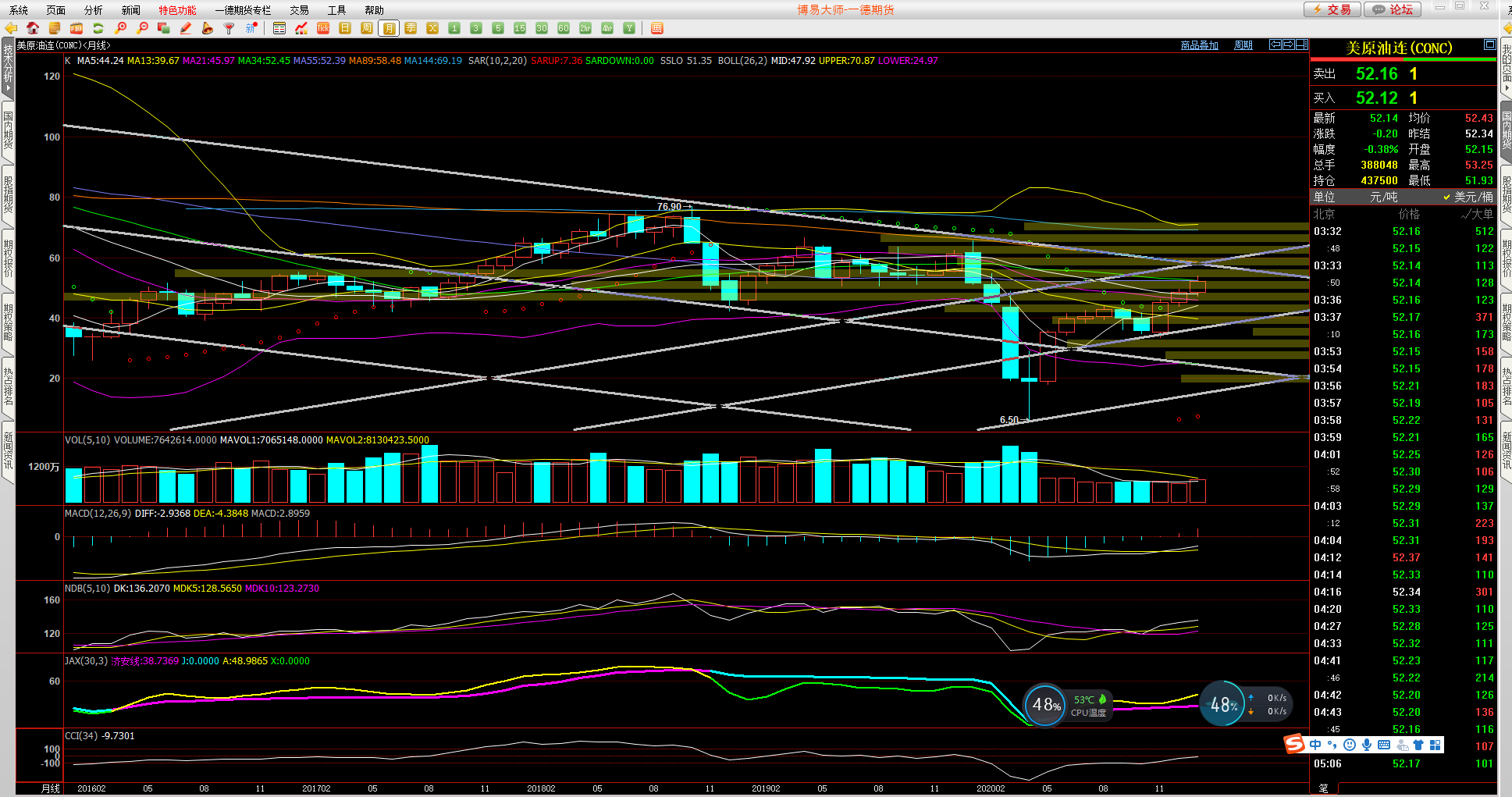This screenshot has height=797, width=1512.
Task: Click the Sogou input method S icon
Action: [x=1295, y=744]
